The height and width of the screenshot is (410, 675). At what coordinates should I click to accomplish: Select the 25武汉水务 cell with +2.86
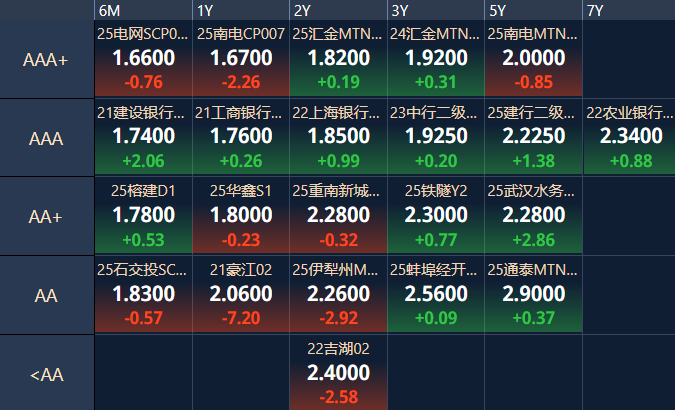click(x=533, y=216)
